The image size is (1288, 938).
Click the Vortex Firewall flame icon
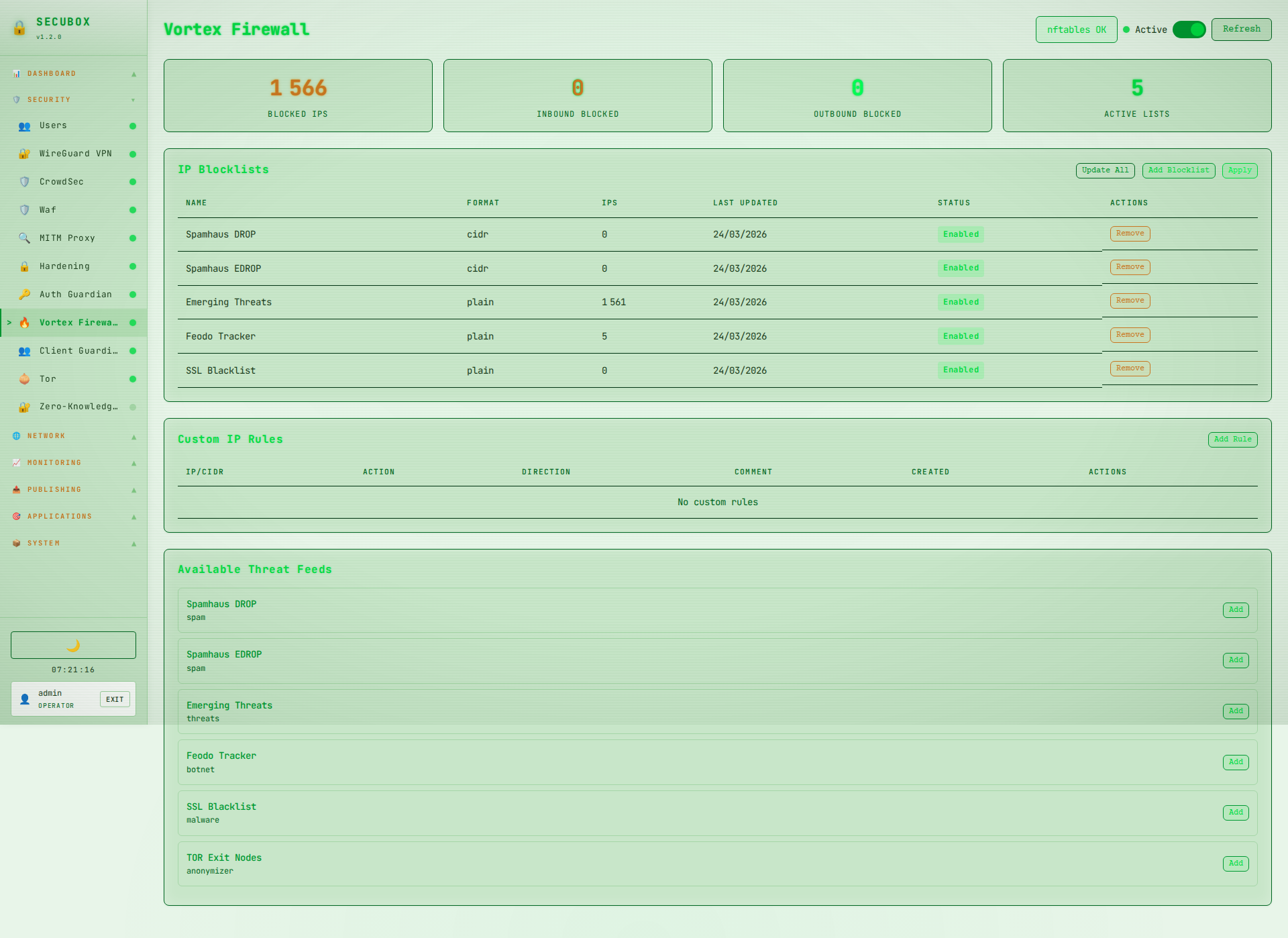tap(25, 323)
